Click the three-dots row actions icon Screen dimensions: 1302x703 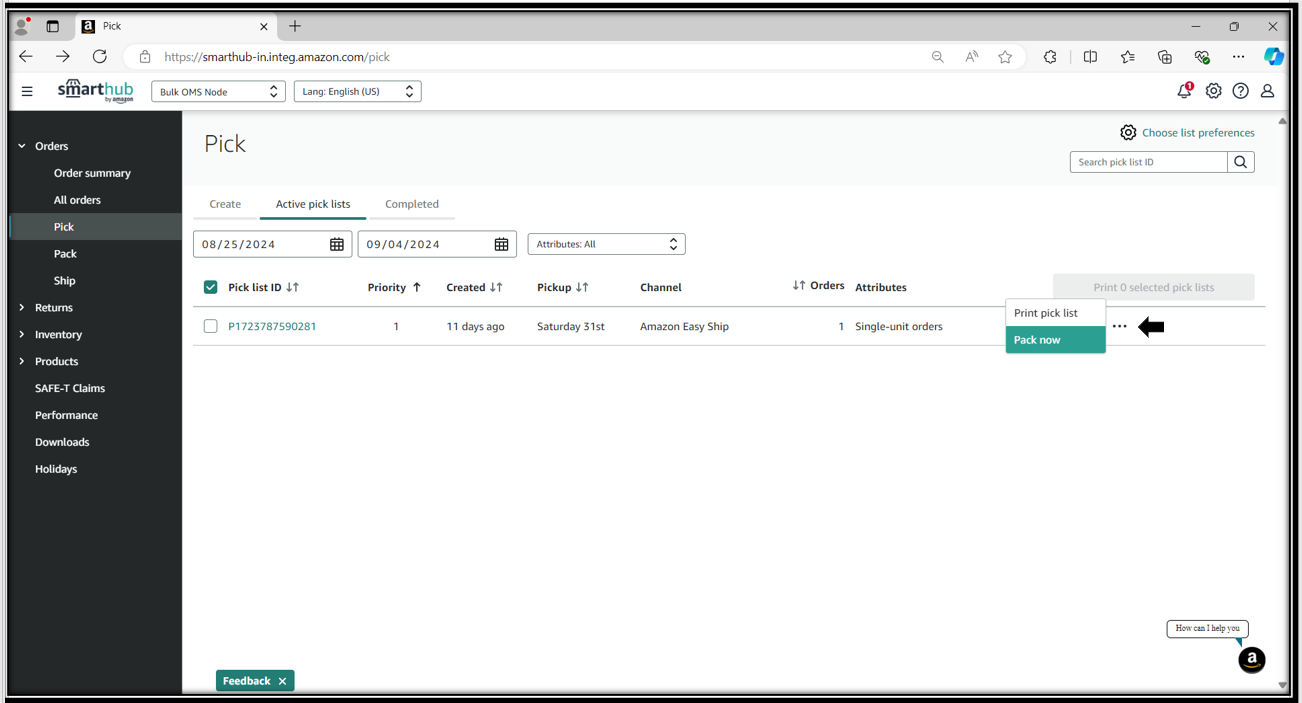click(1119, 327)
